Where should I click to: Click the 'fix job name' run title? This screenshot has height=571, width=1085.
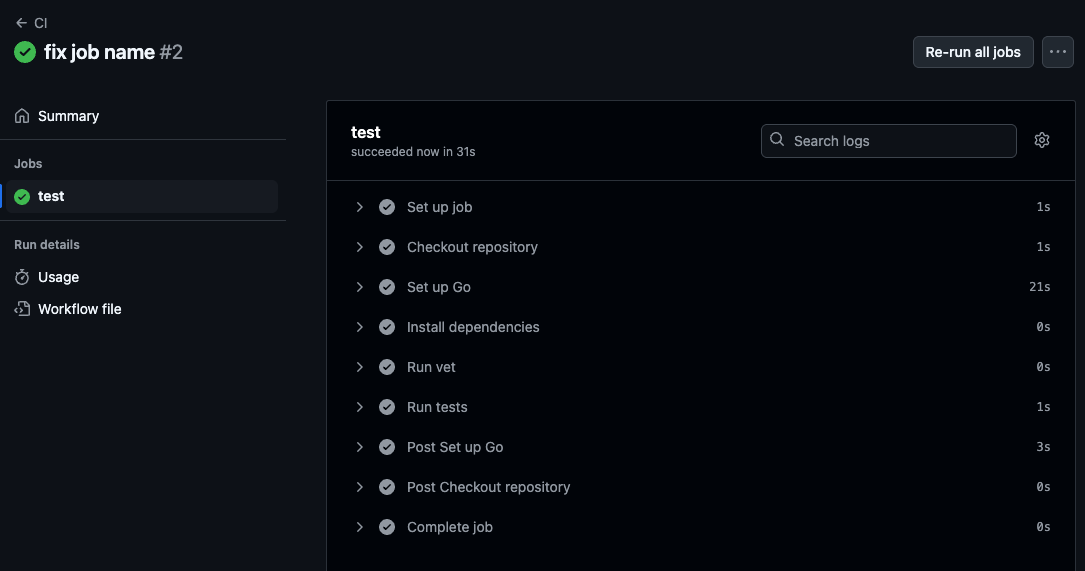(99, 52)
